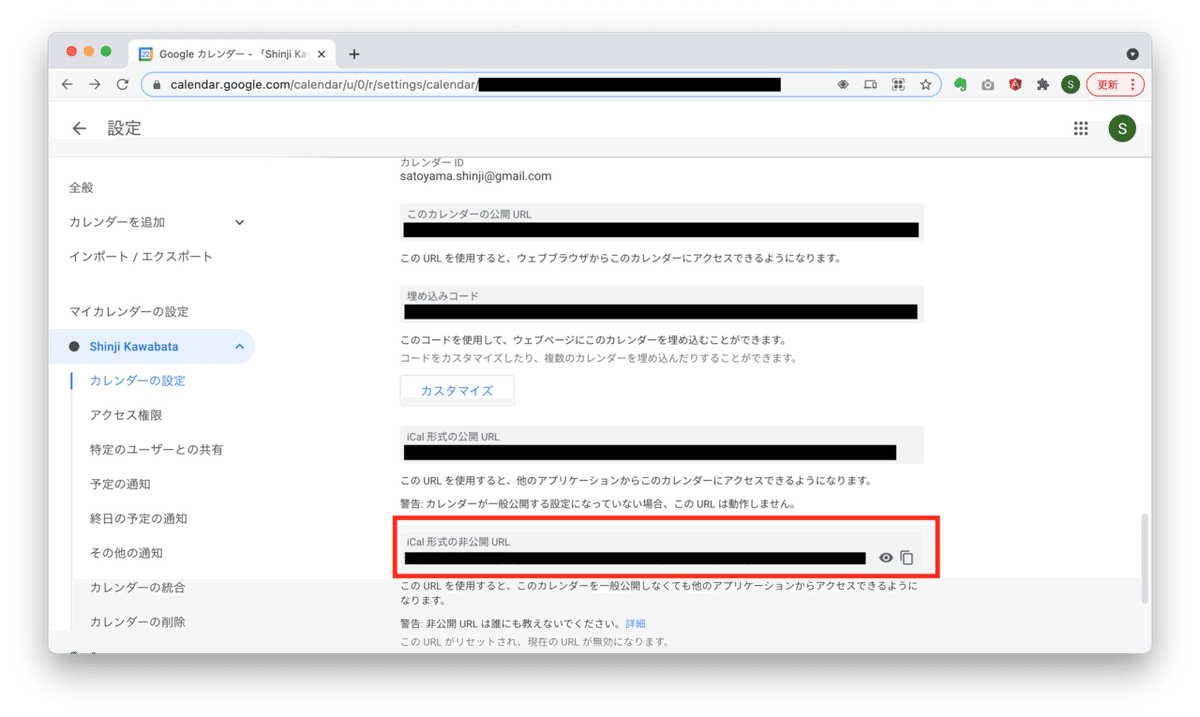Image resolution: width=1200 pixels, height=717 pixels.
Task: Open a new browser tab
Action: click(x=354, y=54)
